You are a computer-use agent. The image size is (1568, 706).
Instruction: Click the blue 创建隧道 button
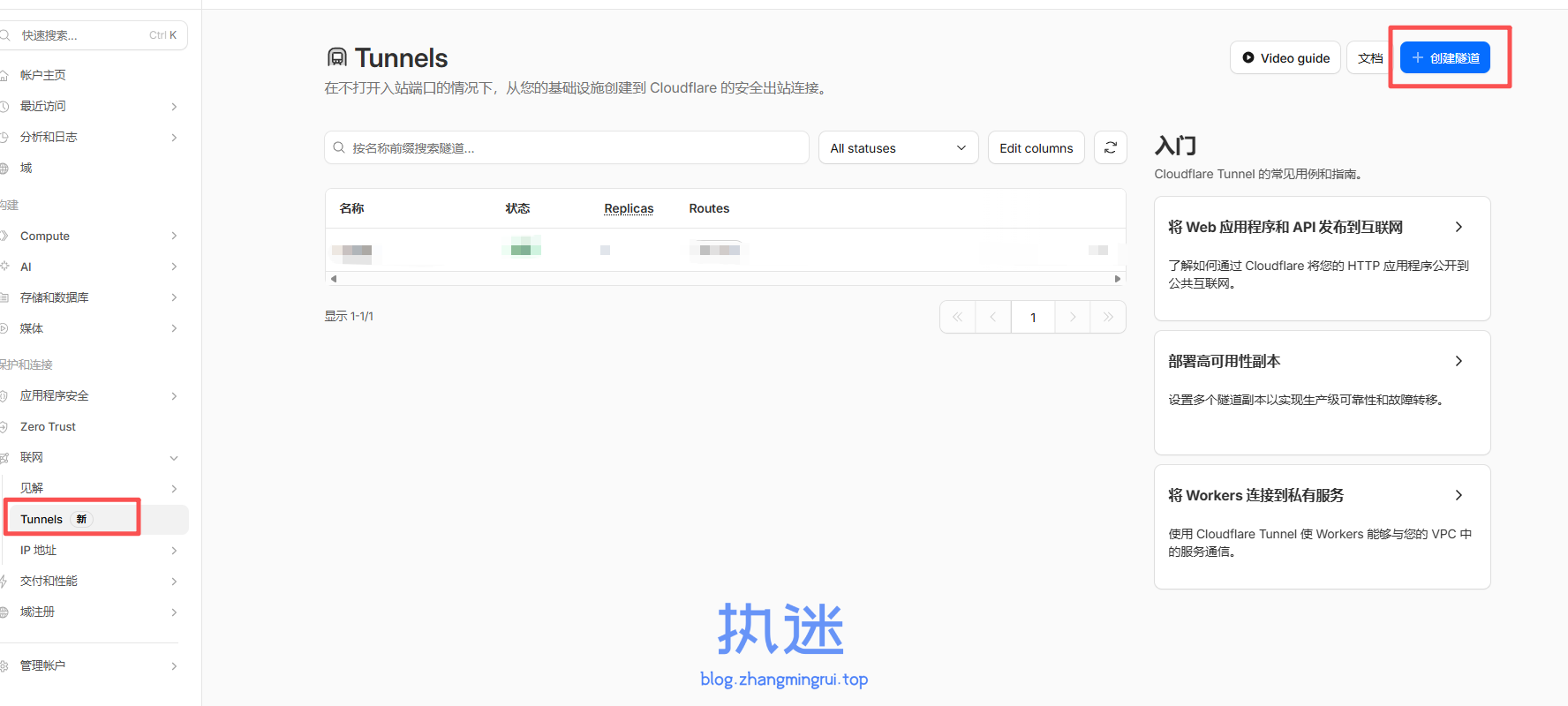(x=1445, y=57)
